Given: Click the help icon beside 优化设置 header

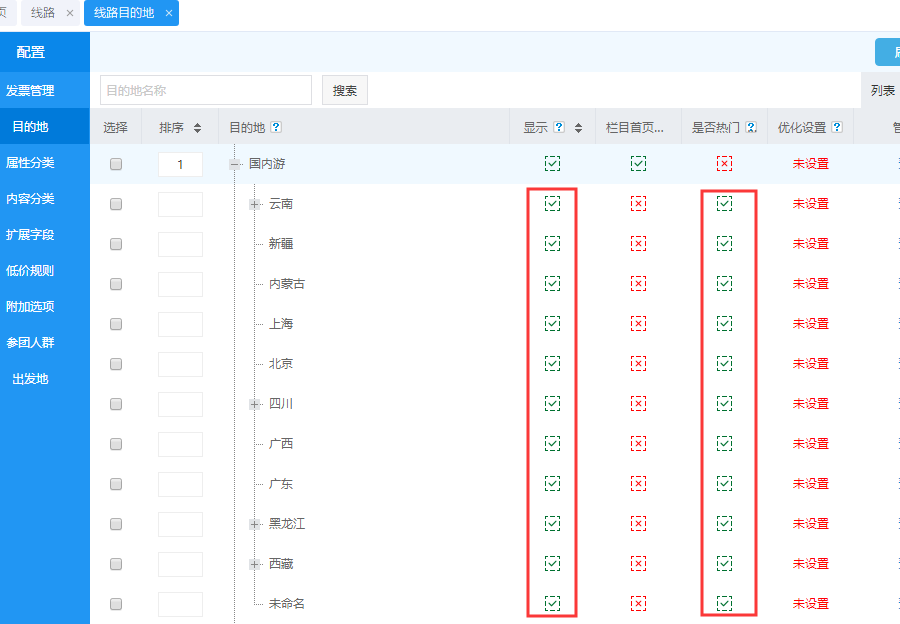Looking at the screenshot, I should point(836,128).
